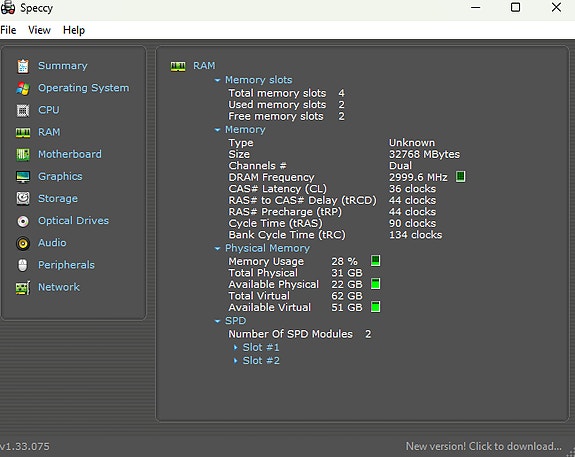Collapse the Physical Memory section
575x457 pixels.
[217, 248]
